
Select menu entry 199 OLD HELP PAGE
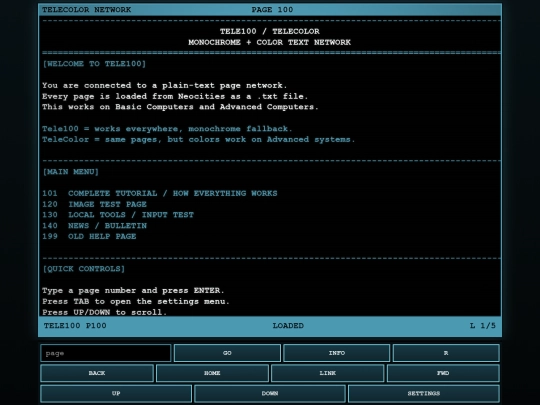coord(89,237)
